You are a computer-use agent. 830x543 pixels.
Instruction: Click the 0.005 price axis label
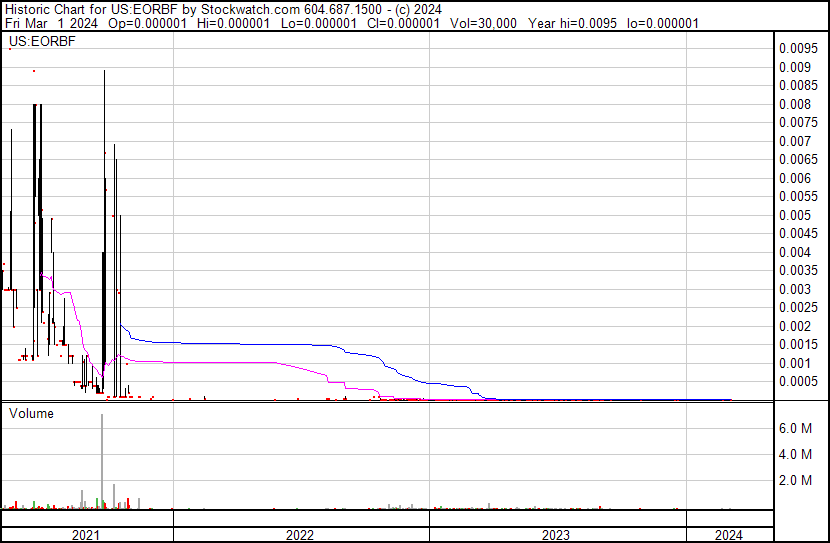795,215
